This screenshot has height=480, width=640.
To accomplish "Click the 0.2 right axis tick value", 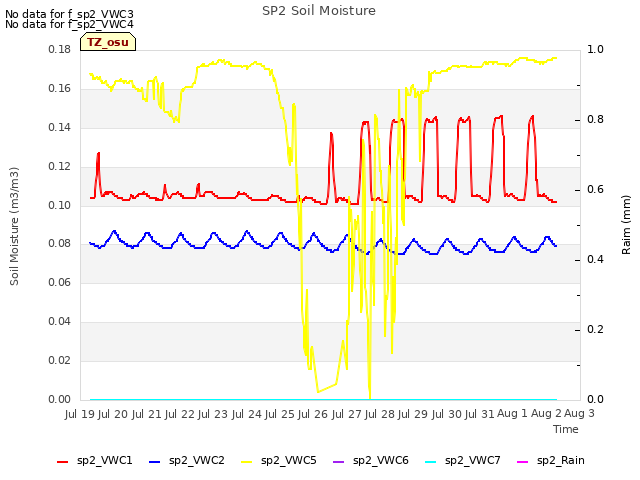I will tap(595, 329).
